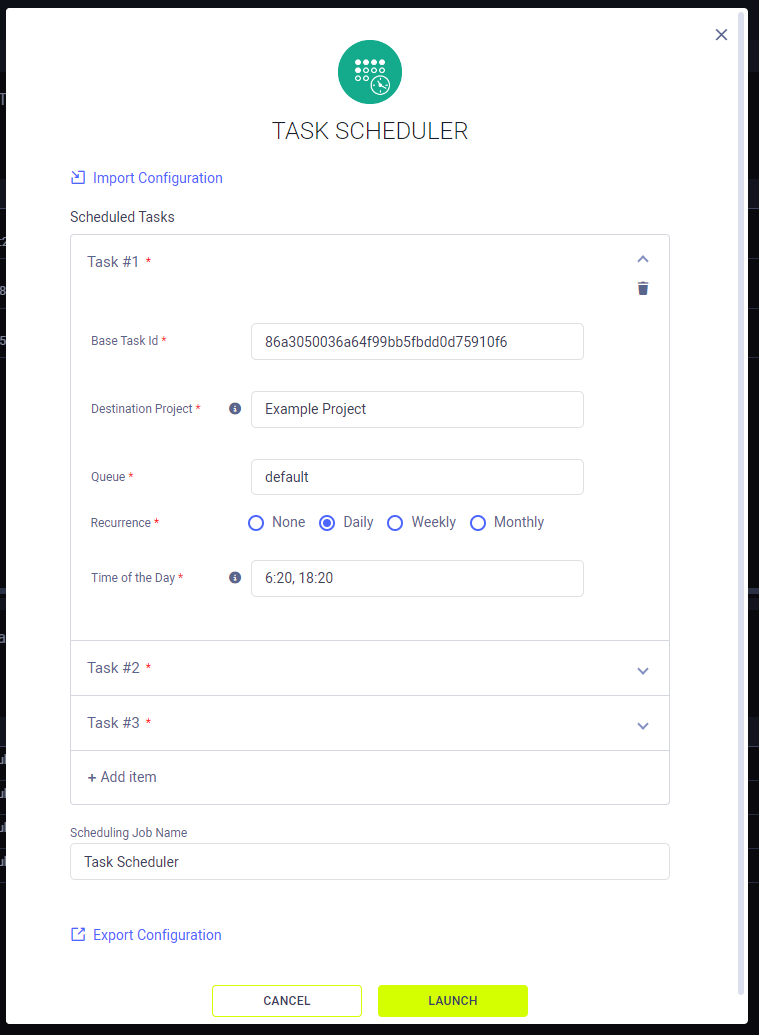Viewport: 759px width, 1035px height.
Task: Select the Weekly recurrence option
Action: tap(396, 523)
